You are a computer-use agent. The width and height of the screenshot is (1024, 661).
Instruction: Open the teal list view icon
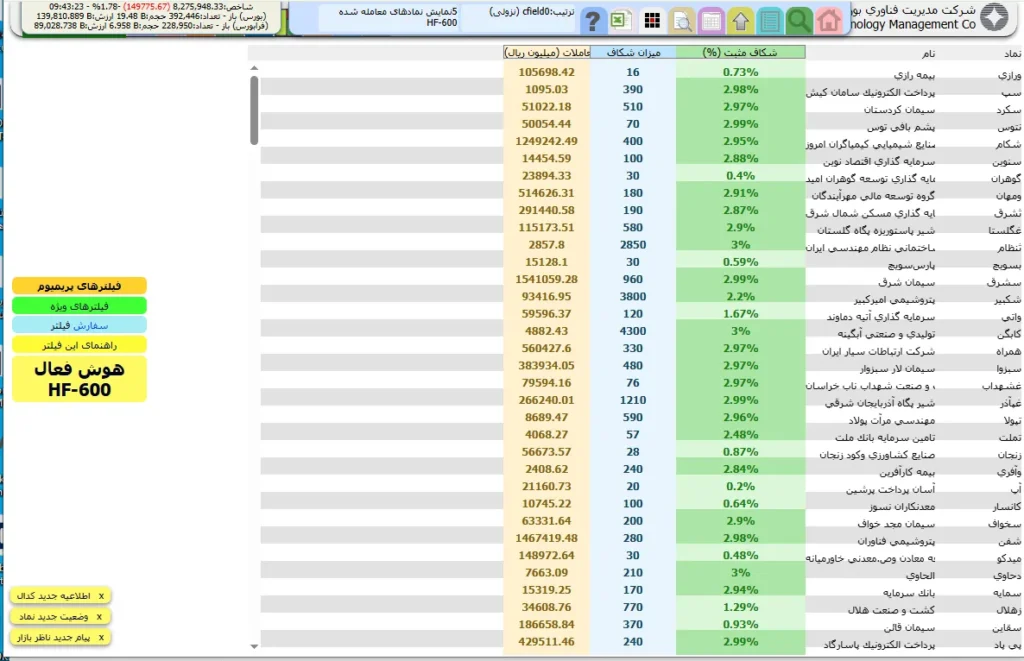[x=770, y=21]
